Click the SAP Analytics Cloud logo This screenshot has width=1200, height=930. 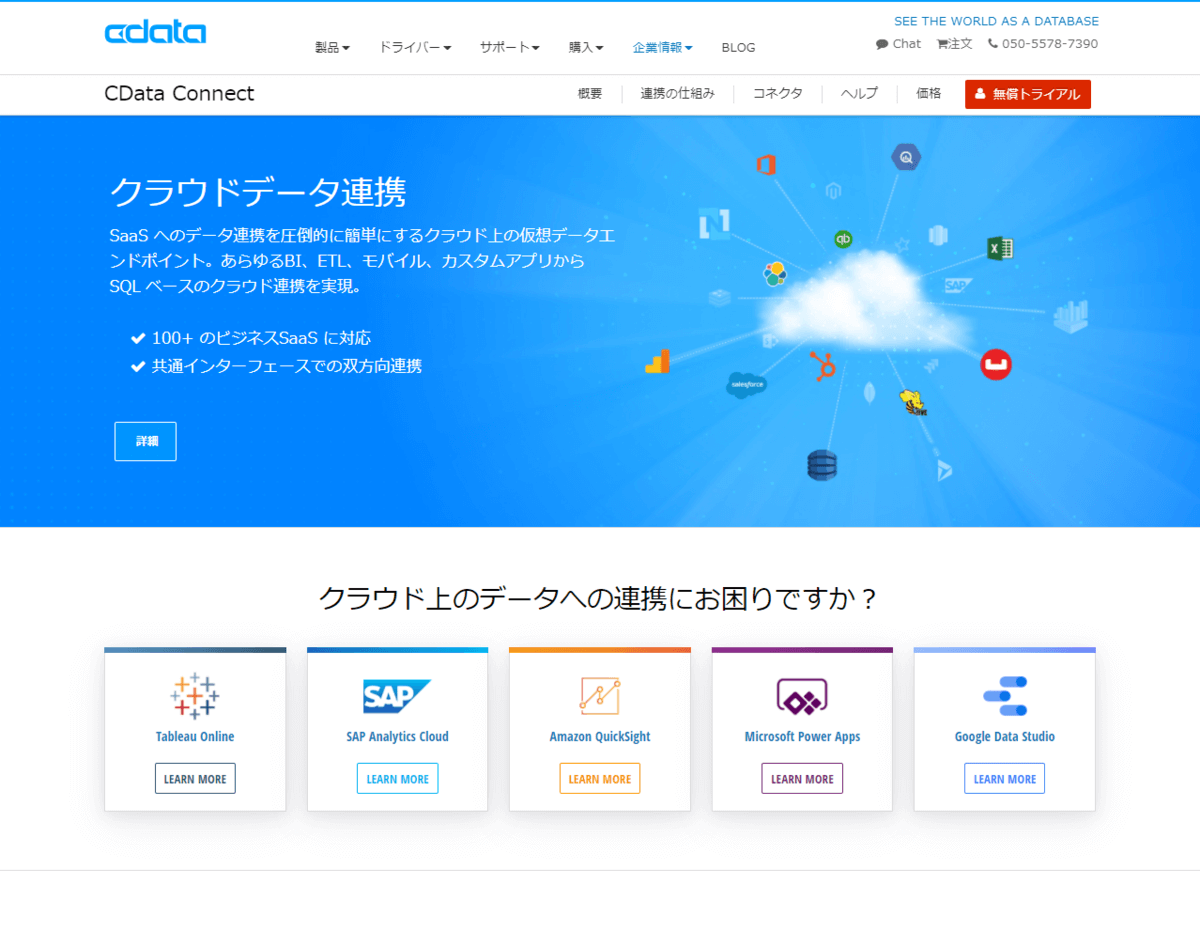pos(397,696)
